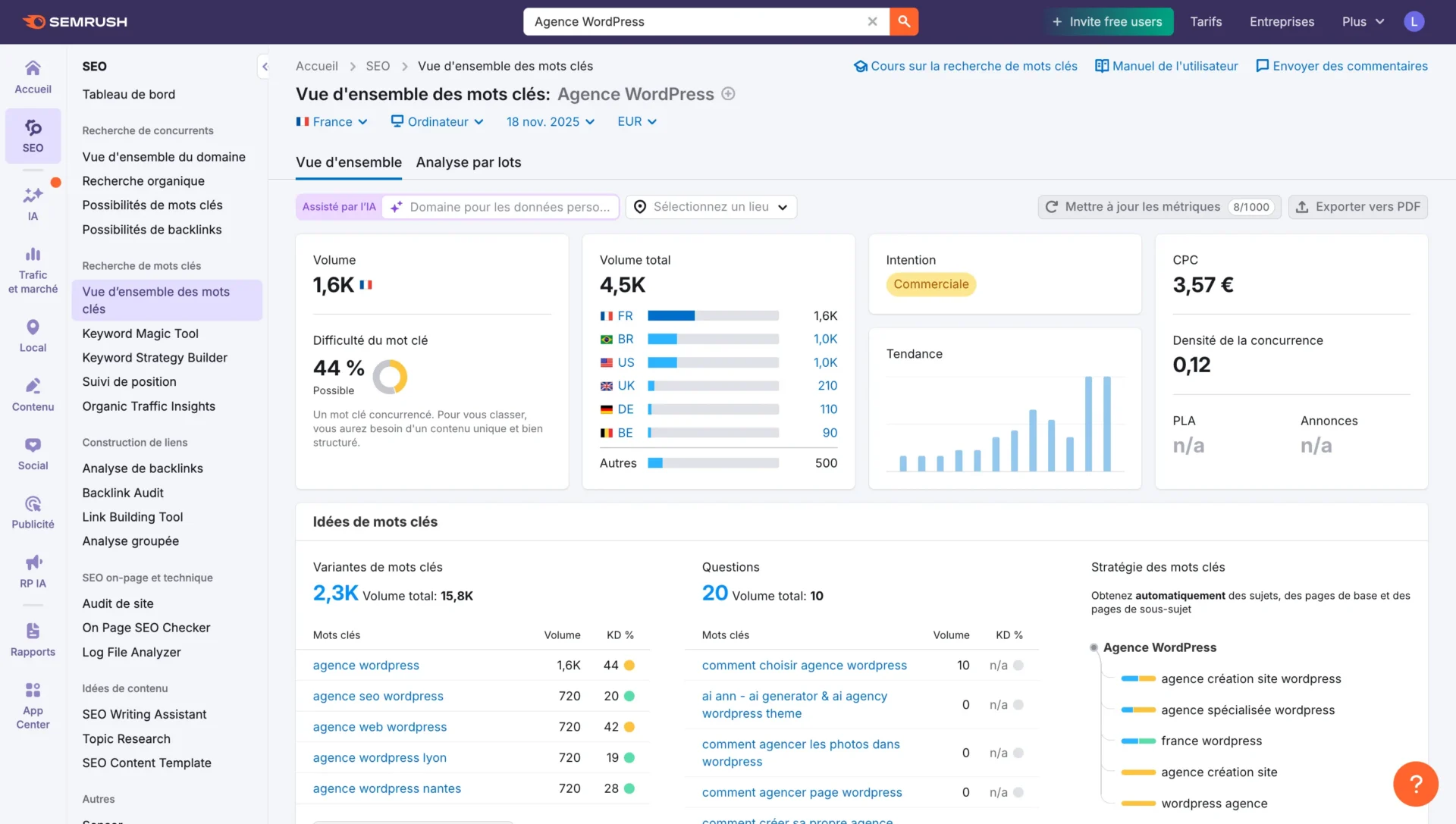
Task: Open the SEO section in the sidebar
Action: pyautogui.click(x=32, y=136)
